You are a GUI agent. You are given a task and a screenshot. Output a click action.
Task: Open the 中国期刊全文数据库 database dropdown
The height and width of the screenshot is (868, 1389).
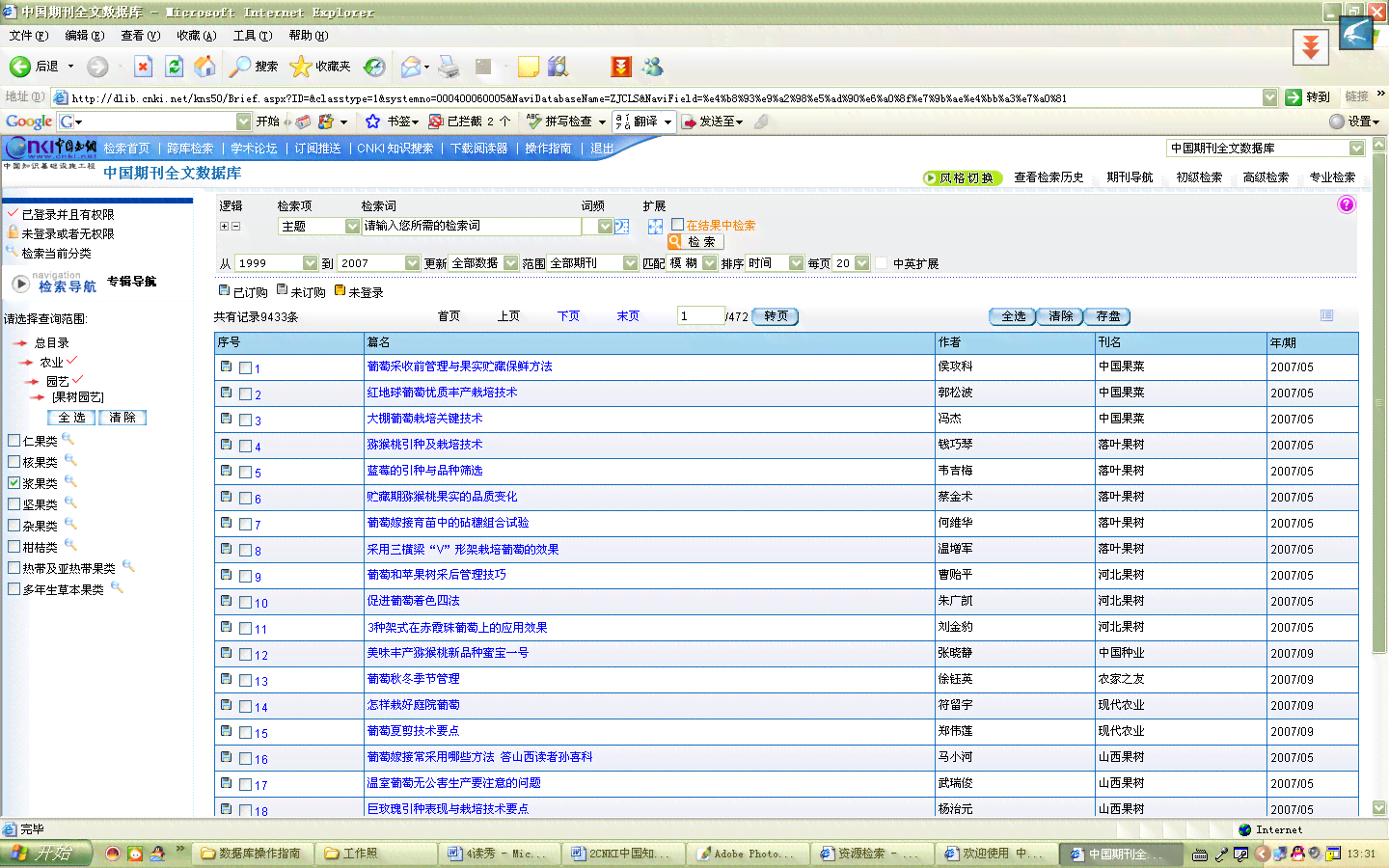point(1357,149)
